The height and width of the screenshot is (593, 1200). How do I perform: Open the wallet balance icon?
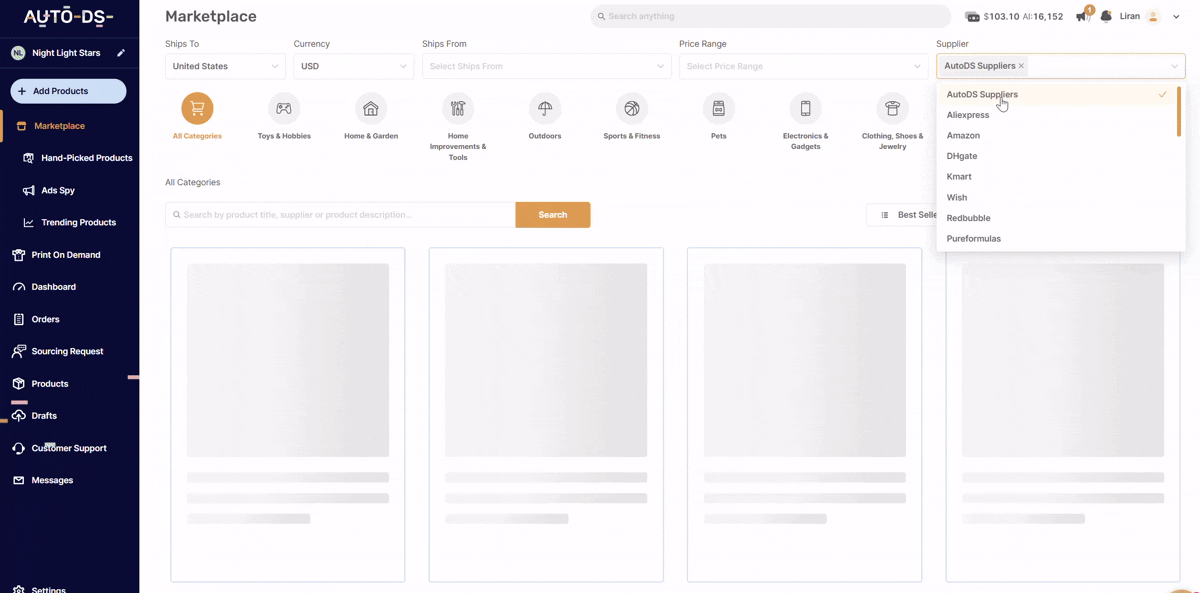[972, 17]
